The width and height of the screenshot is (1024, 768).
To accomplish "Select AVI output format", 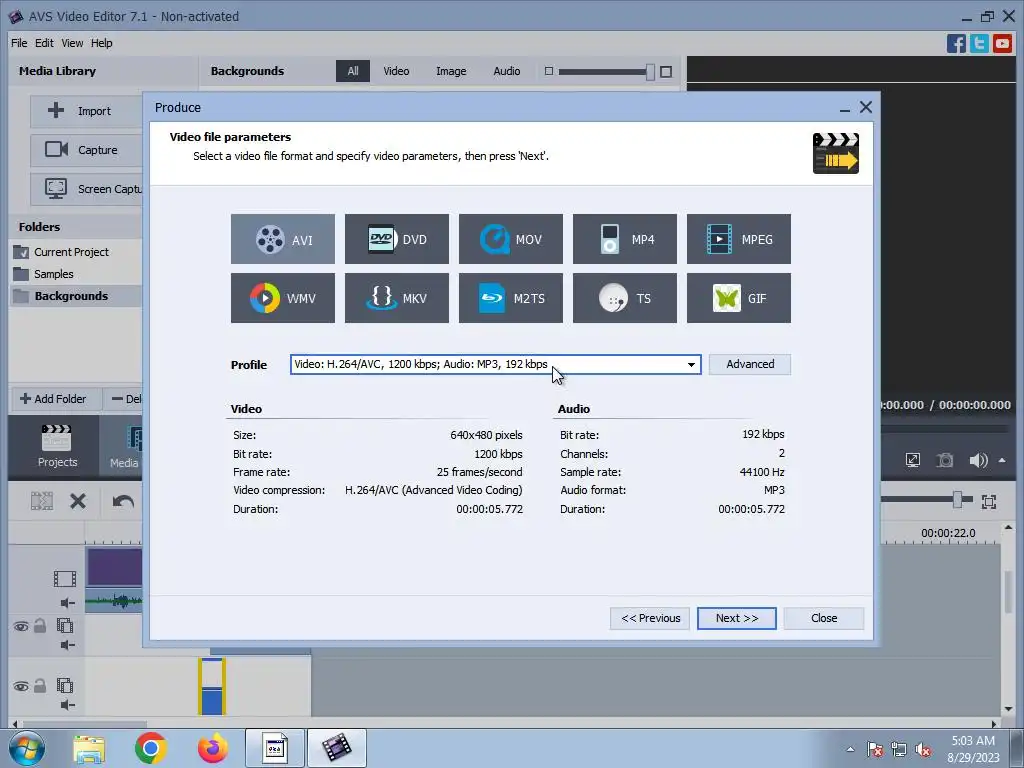I will pos(282,239).
